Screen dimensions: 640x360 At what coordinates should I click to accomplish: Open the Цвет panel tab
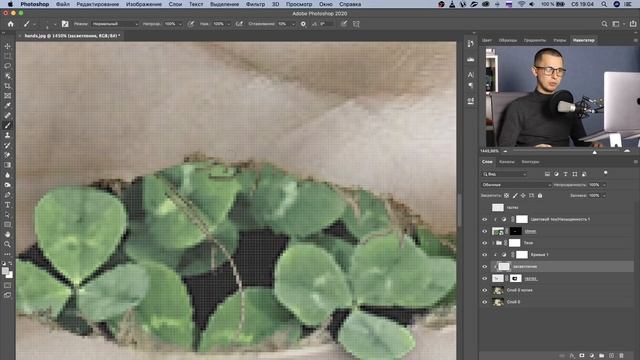click(x=487, y=40)
